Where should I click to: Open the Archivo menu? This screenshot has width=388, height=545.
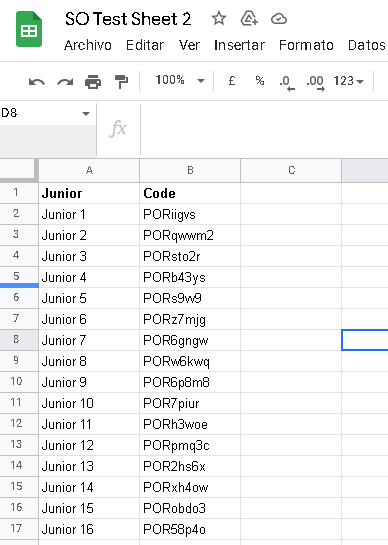pos(88,45)
